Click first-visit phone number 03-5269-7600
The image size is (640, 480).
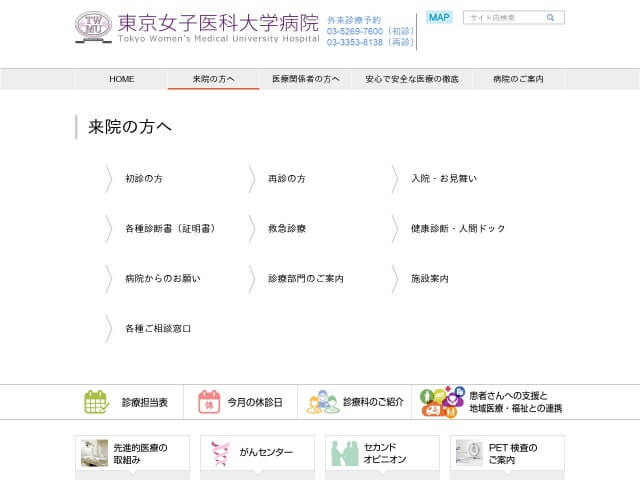(x=355, y=31)
